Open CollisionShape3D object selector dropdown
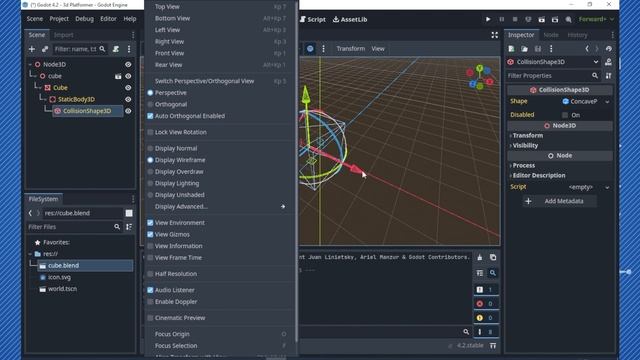This screenshot has height=360, width=640. pos(596,62)
